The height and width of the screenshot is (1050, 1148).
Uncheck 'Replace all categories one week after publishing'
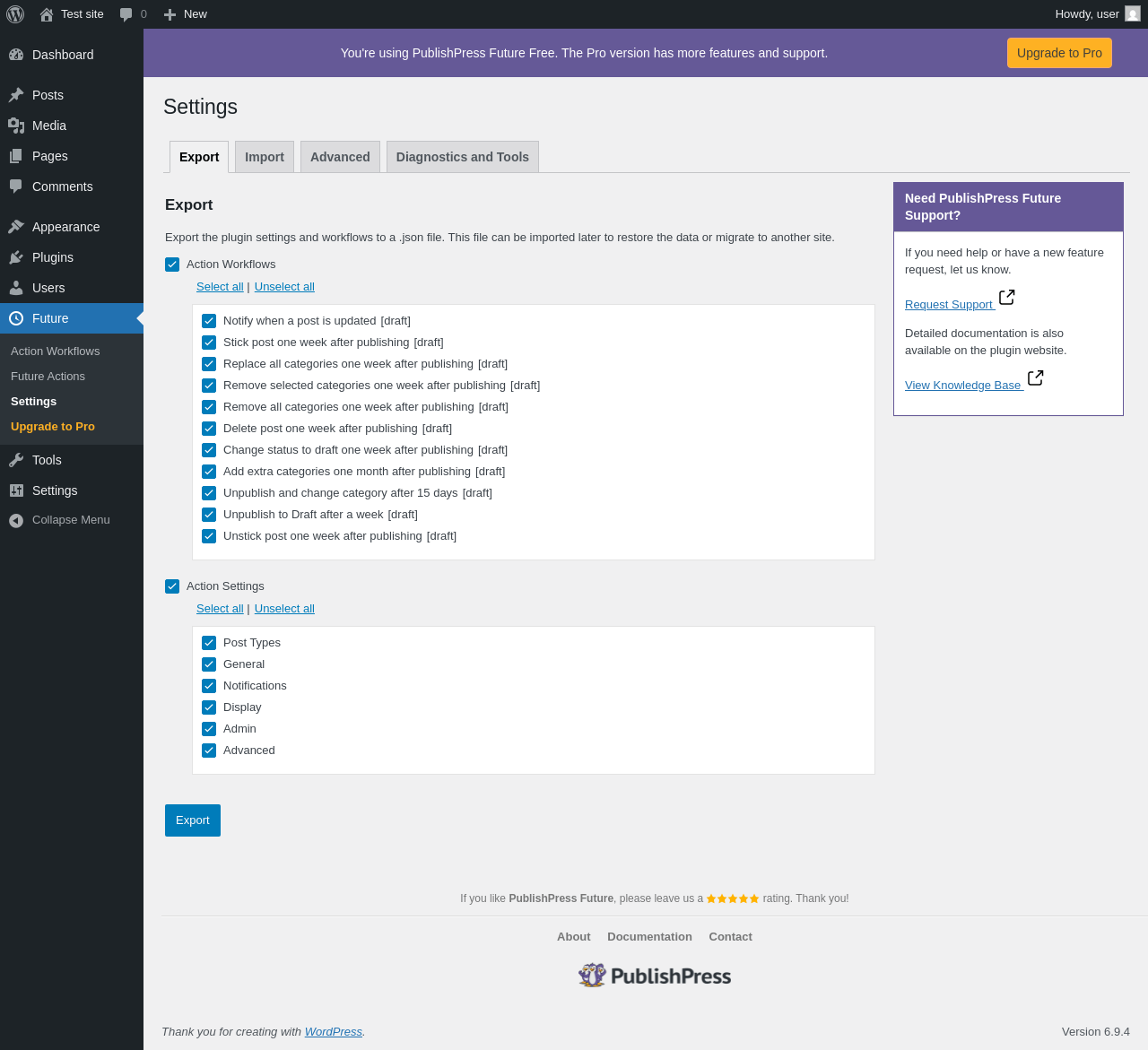point(209,364)
